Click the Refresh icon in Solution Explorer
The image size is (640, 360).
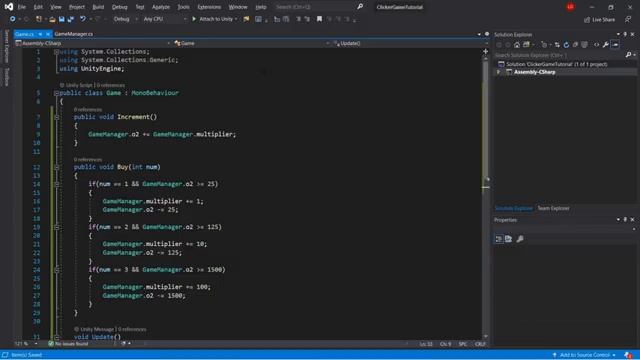(566, 45)
